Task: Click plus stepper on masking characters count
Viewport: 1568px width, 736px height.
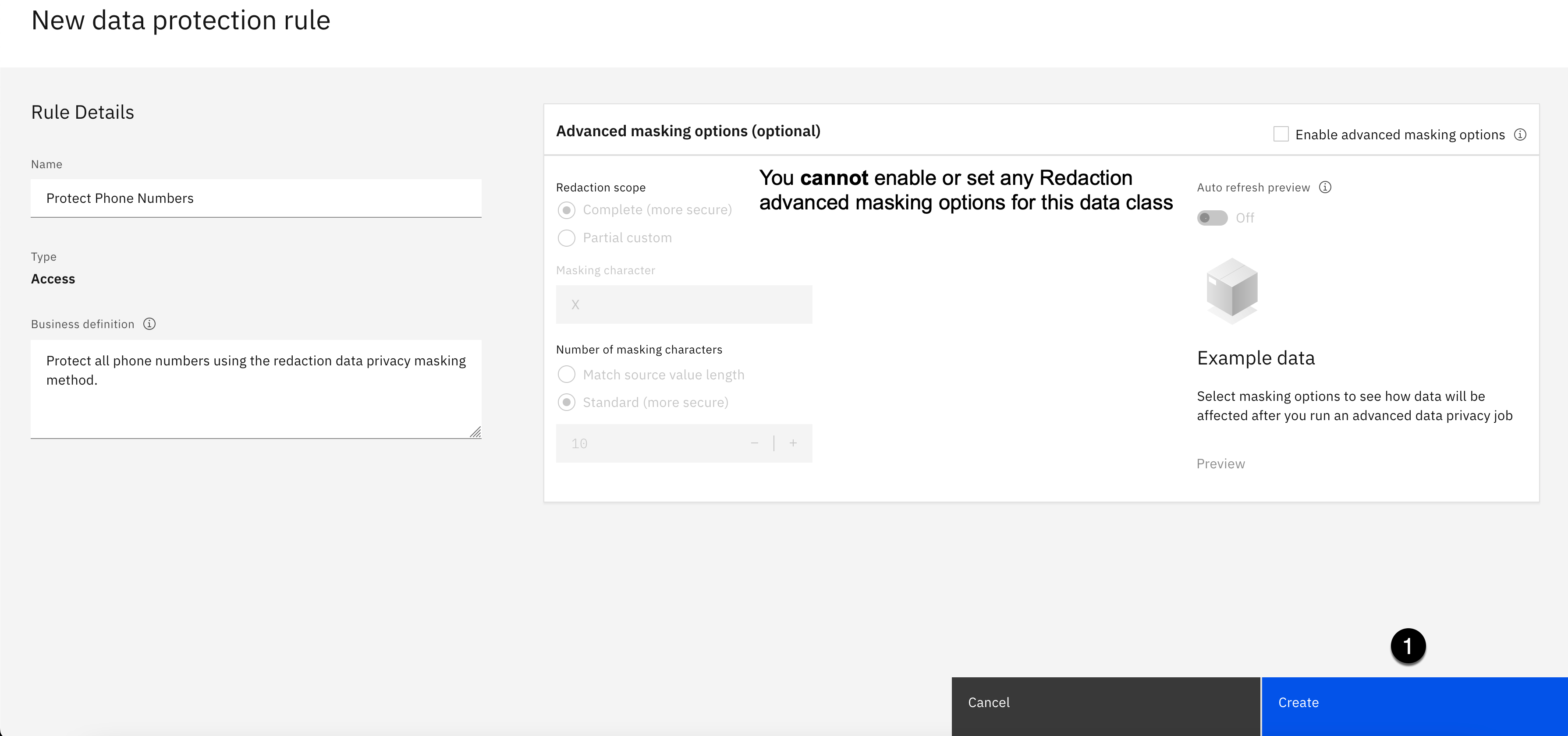Action: click(793, 443)
